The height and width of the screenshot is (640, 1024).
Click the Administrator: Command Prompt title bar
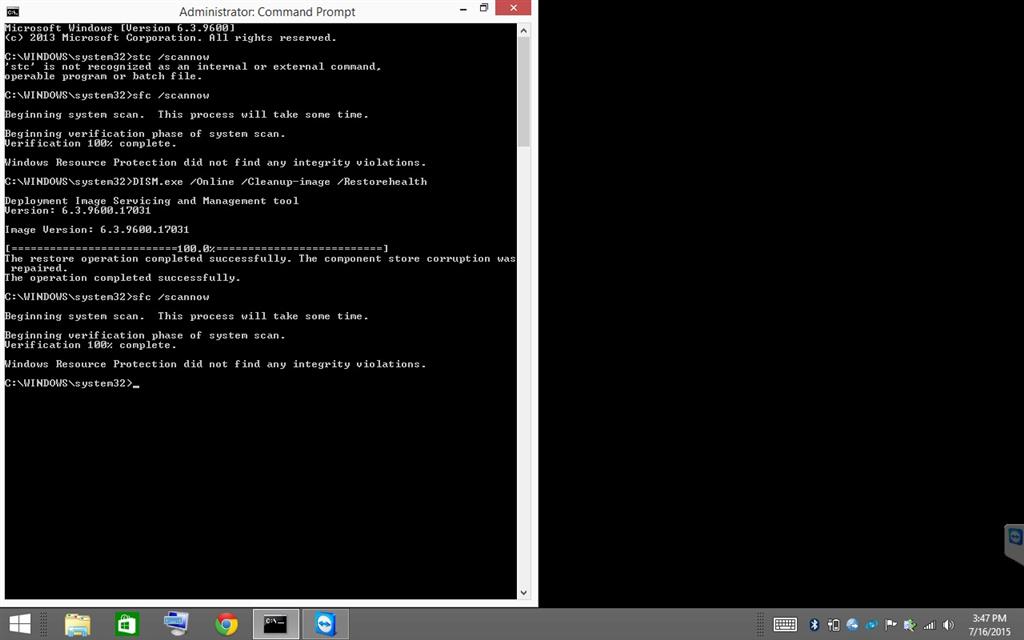click(267, 12)
